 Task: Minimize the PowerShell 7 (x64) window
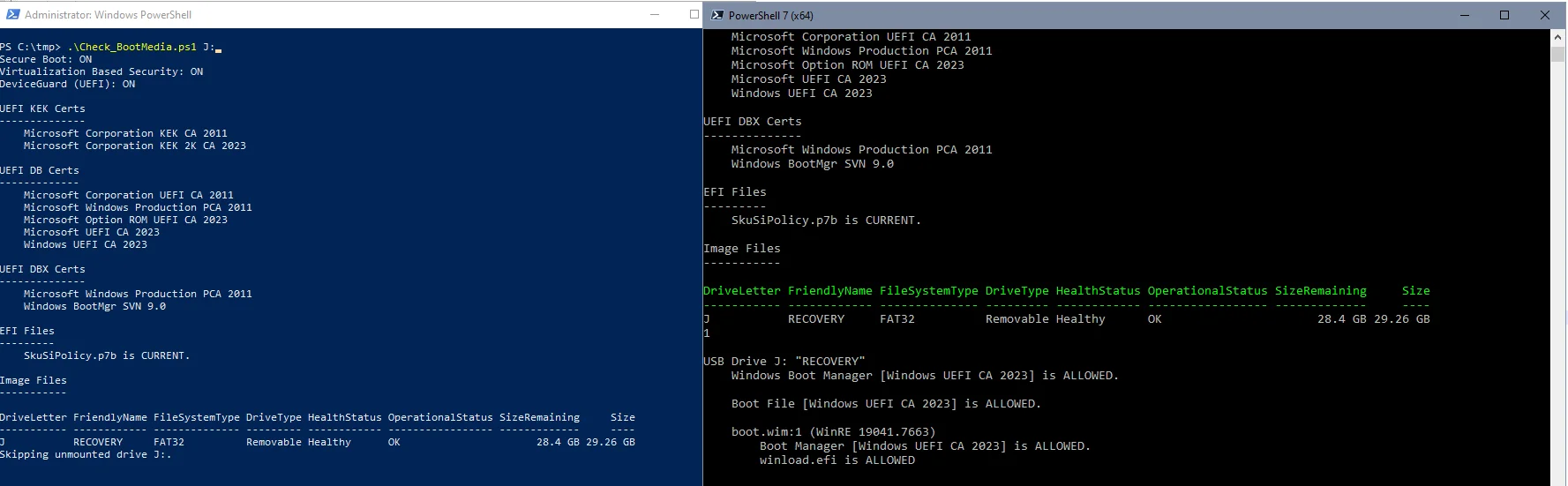tap(1465, 15)
